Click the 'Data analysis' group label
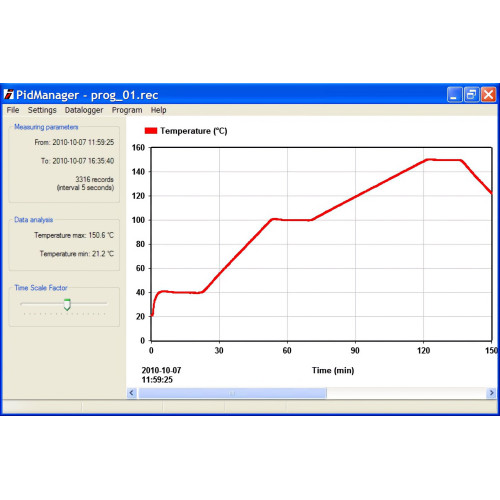 tap(33, 220)
